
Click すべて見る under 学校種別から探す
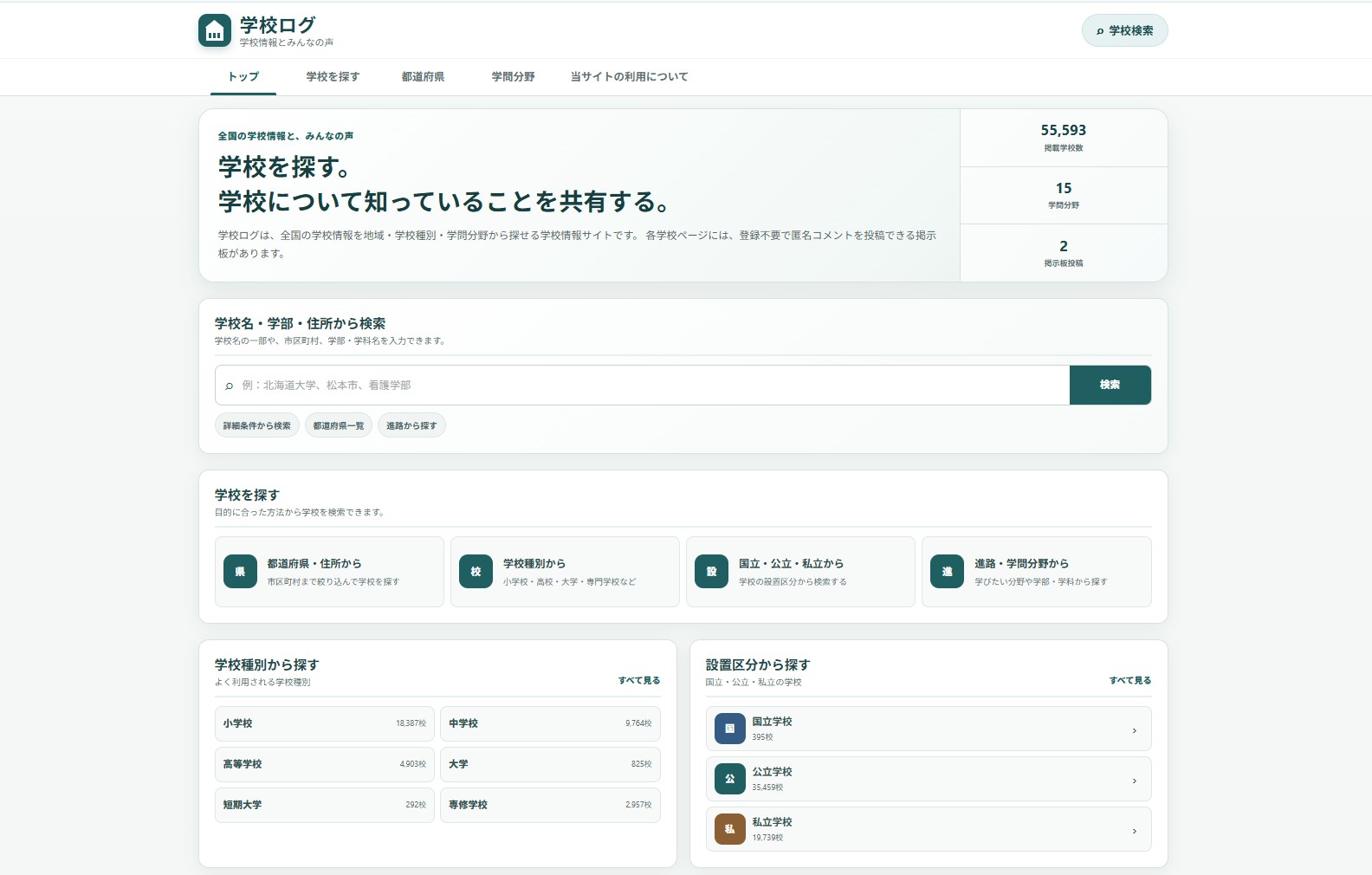pos(639,681)
